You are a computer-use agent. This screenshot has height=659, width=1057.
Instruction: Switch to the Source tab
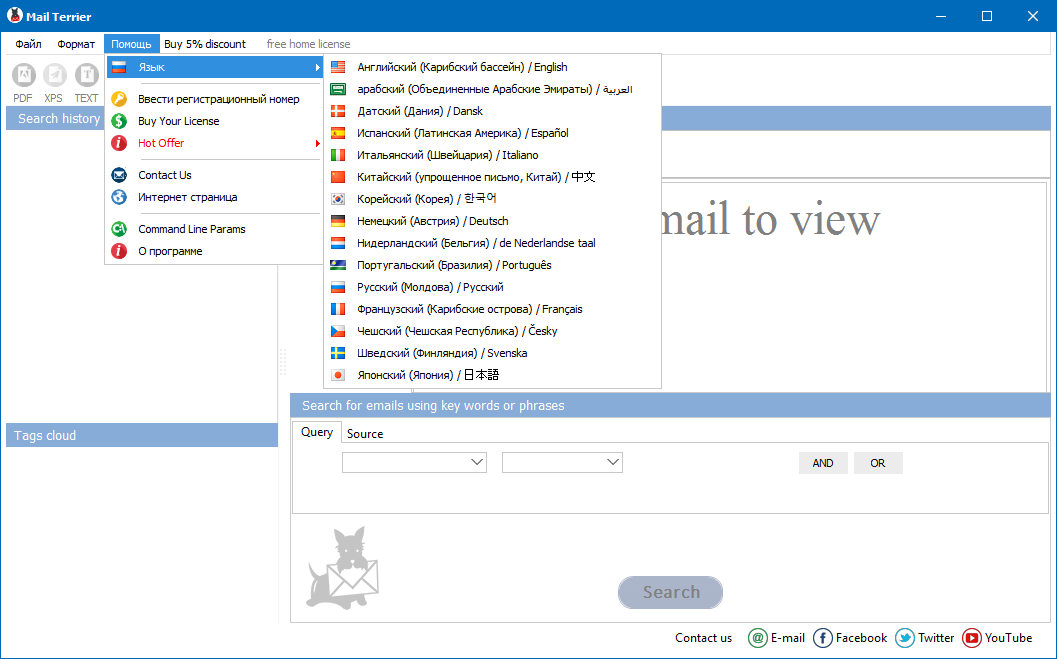tap(365, 434)
